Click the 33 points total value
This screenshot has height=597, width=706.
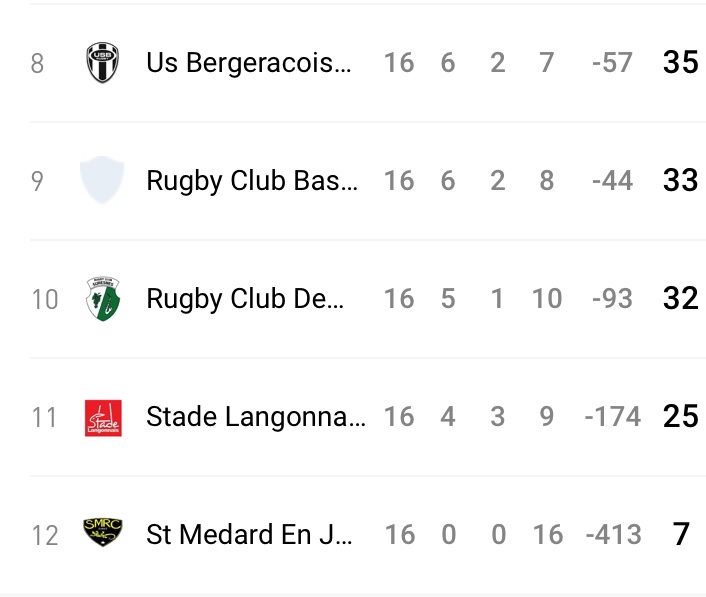680,181
